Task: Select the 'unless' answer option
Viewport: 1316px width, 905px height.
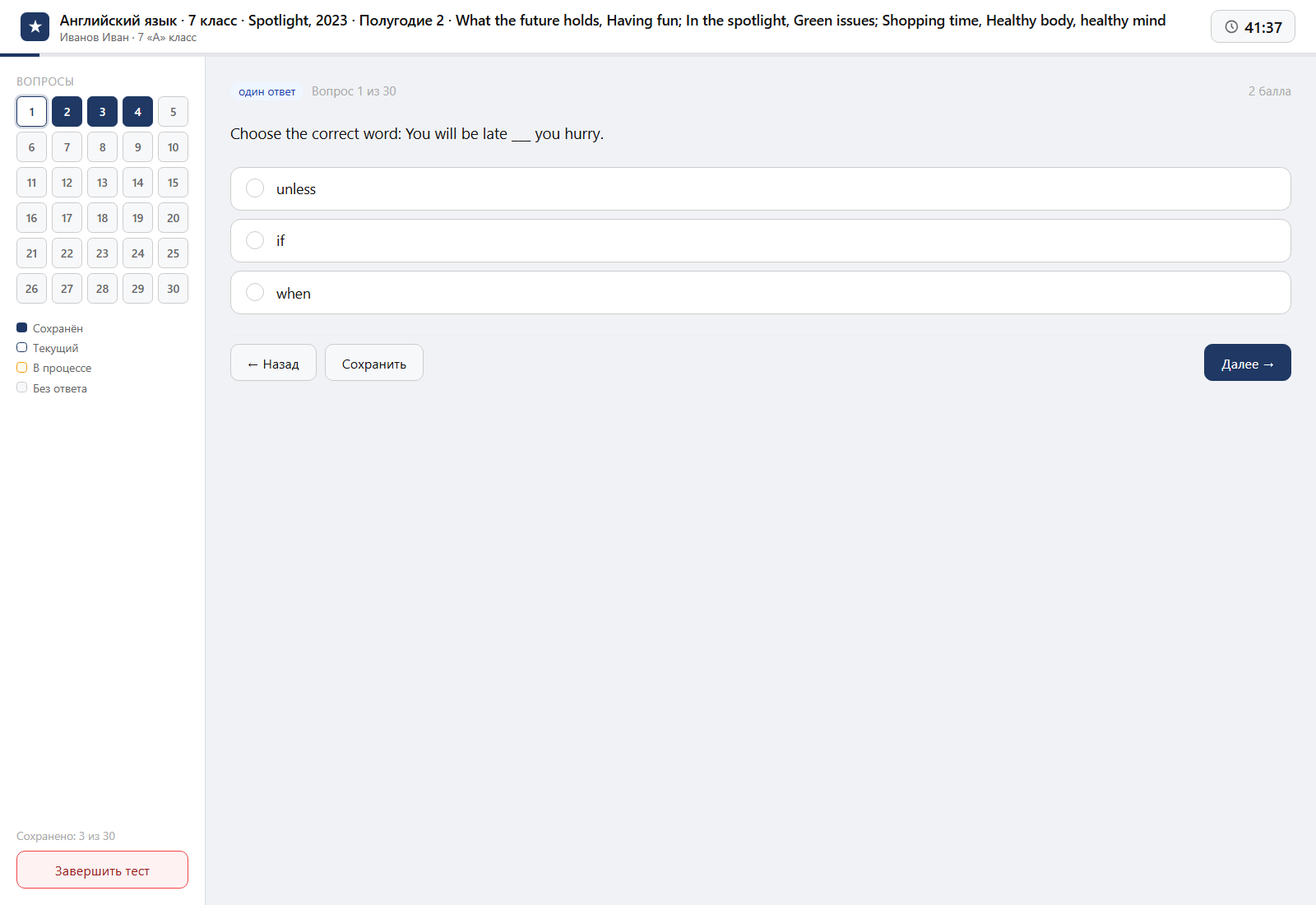Action: click(760, 188)
